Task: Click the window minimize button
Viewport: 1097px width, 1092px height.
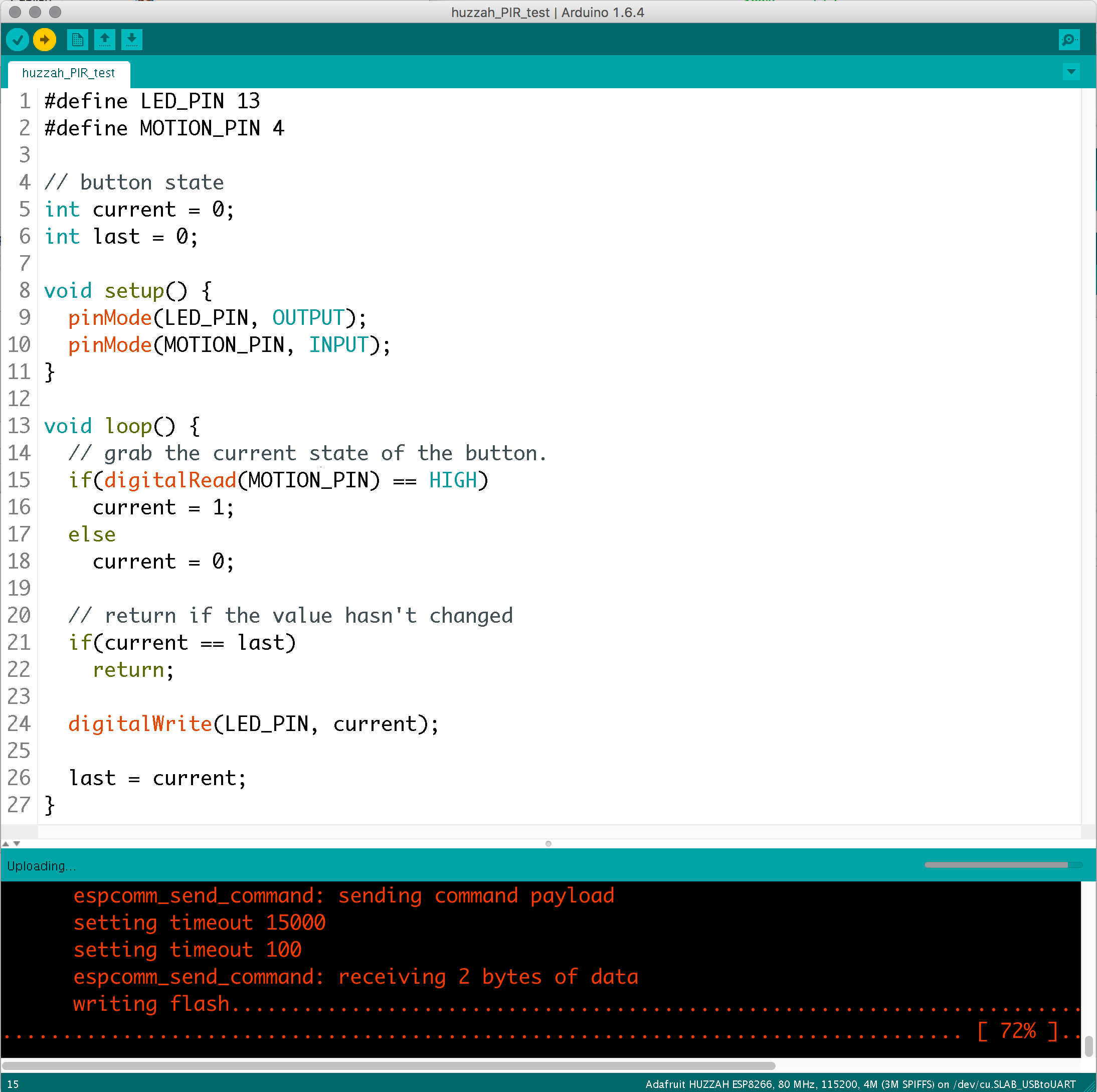Action: 35,12
